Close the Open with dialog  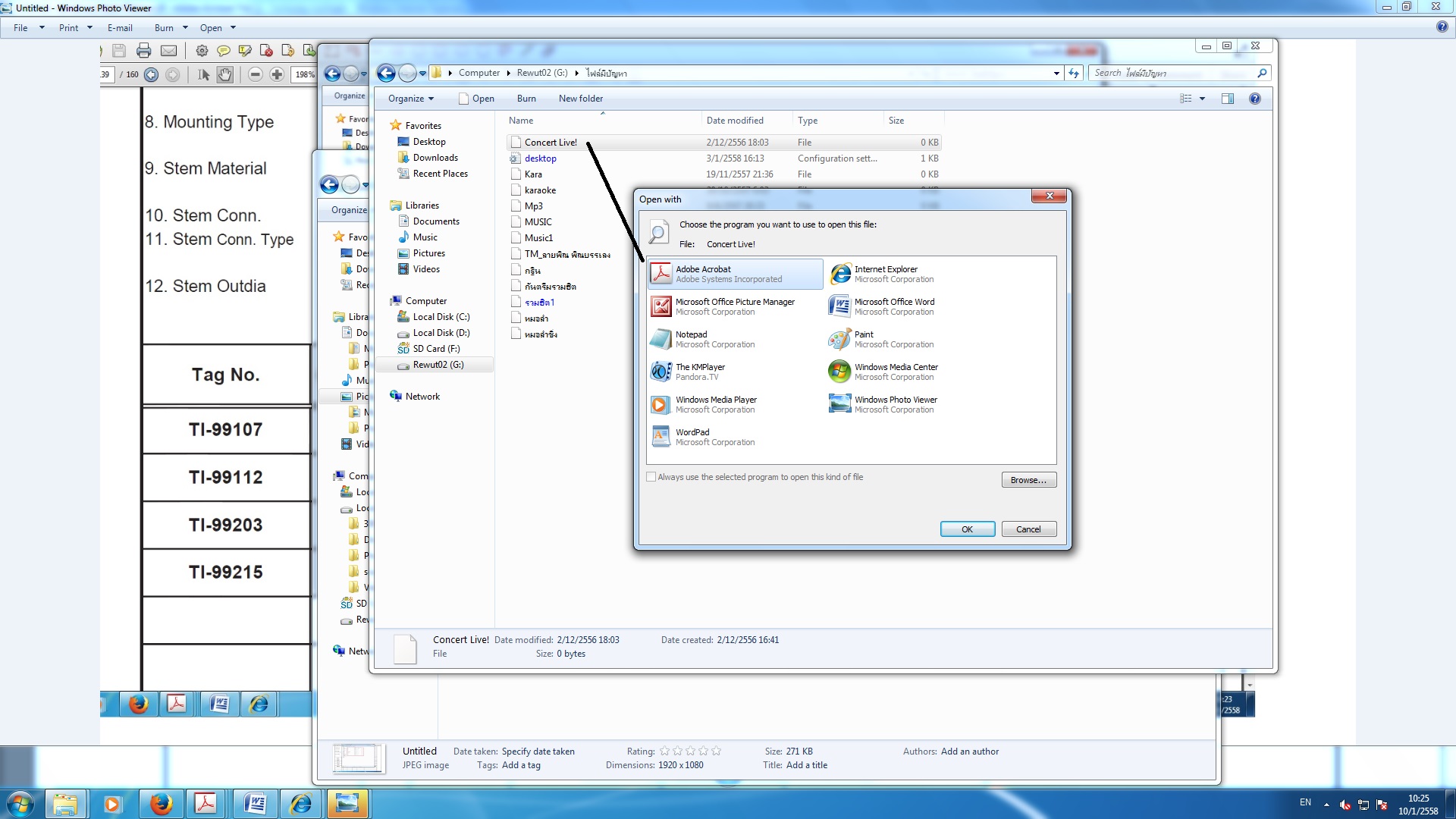click(x=1050, y=196)
